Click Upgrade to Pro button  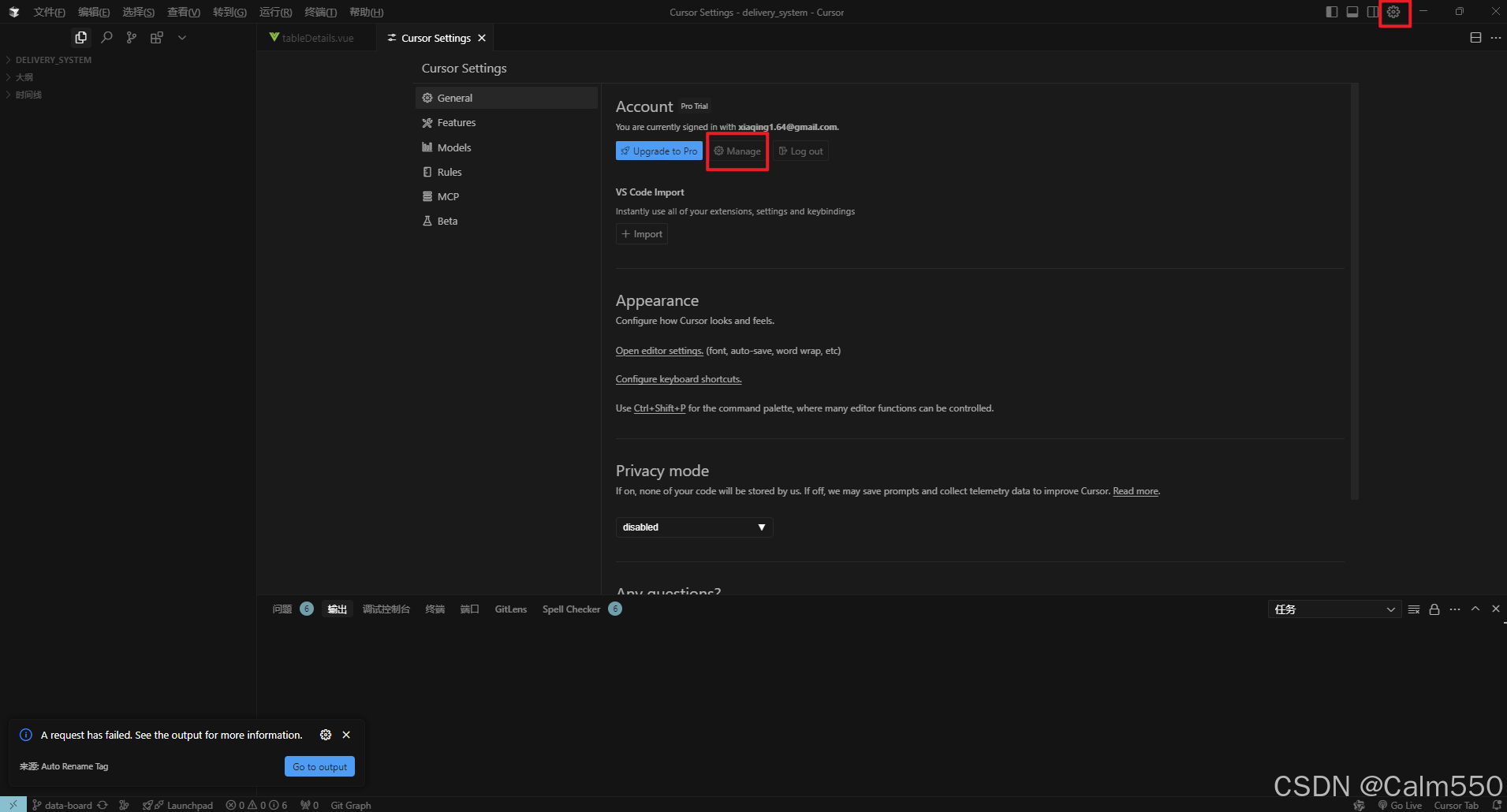[658, 151]
